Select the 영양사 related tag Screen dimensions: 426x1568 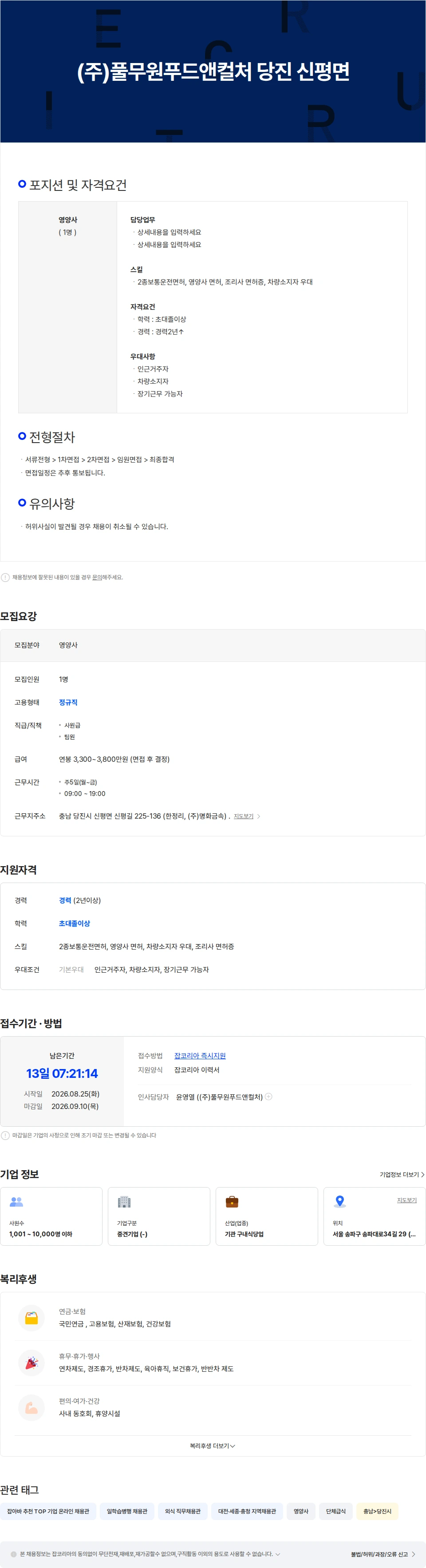coord(300,1511)
